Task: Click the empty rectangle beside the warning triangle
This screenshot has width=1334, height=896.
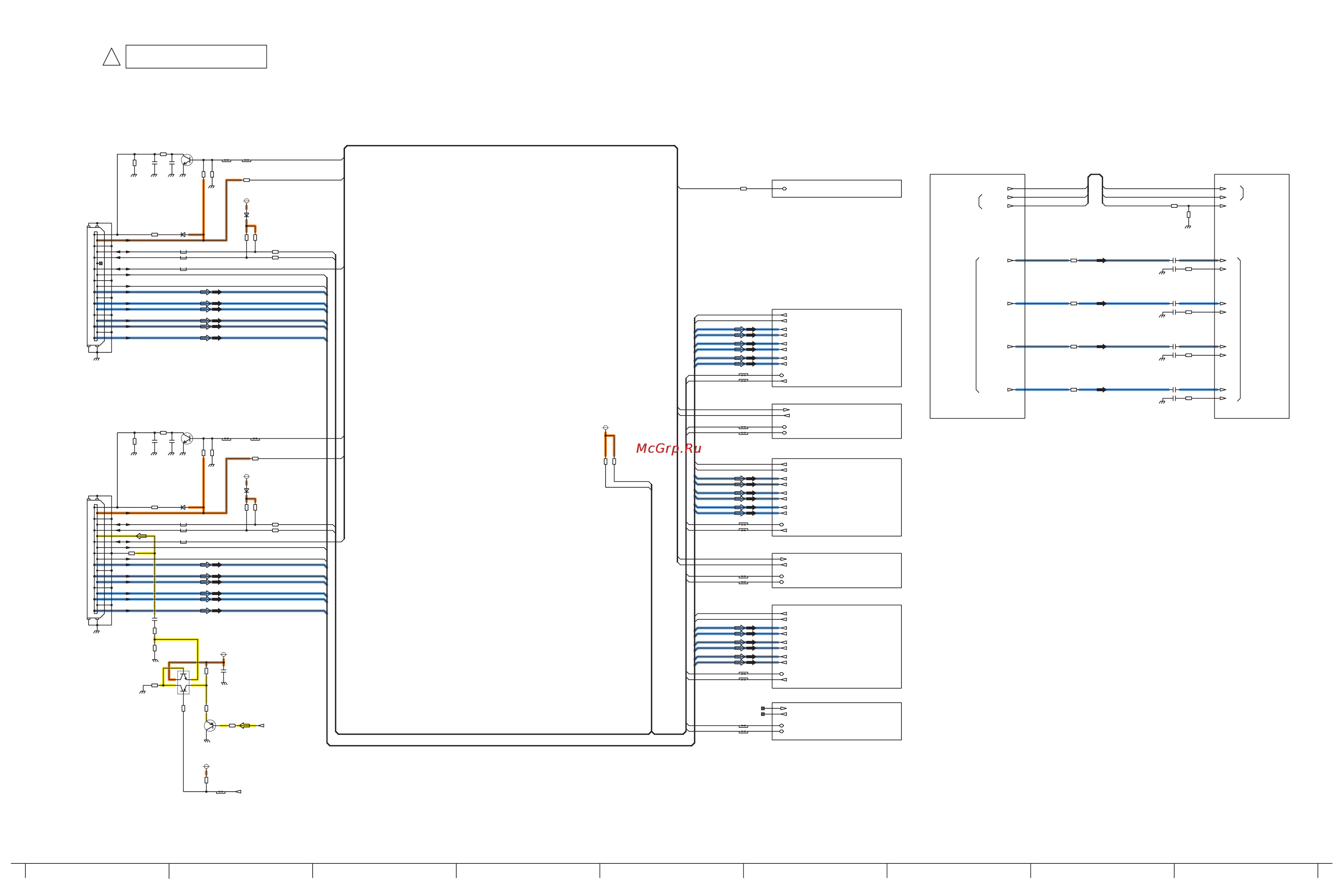Action: pyautogui.click(x=196, y=57)
